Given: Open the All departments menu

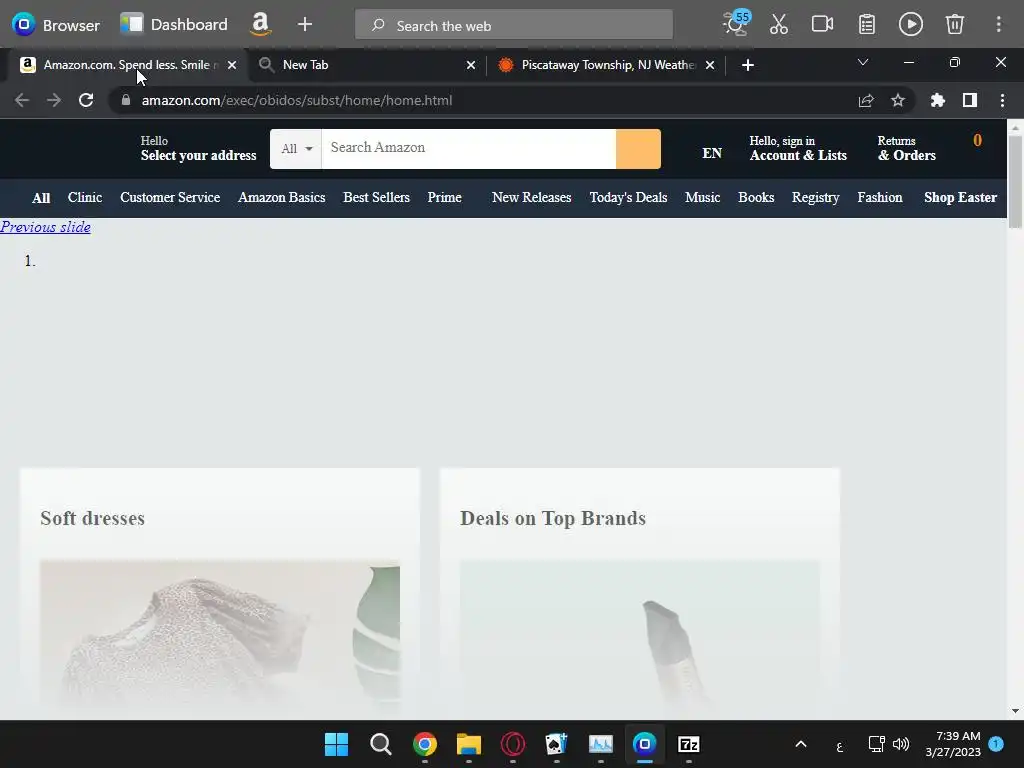Looking at the screenshot, I should pos(41,198).
